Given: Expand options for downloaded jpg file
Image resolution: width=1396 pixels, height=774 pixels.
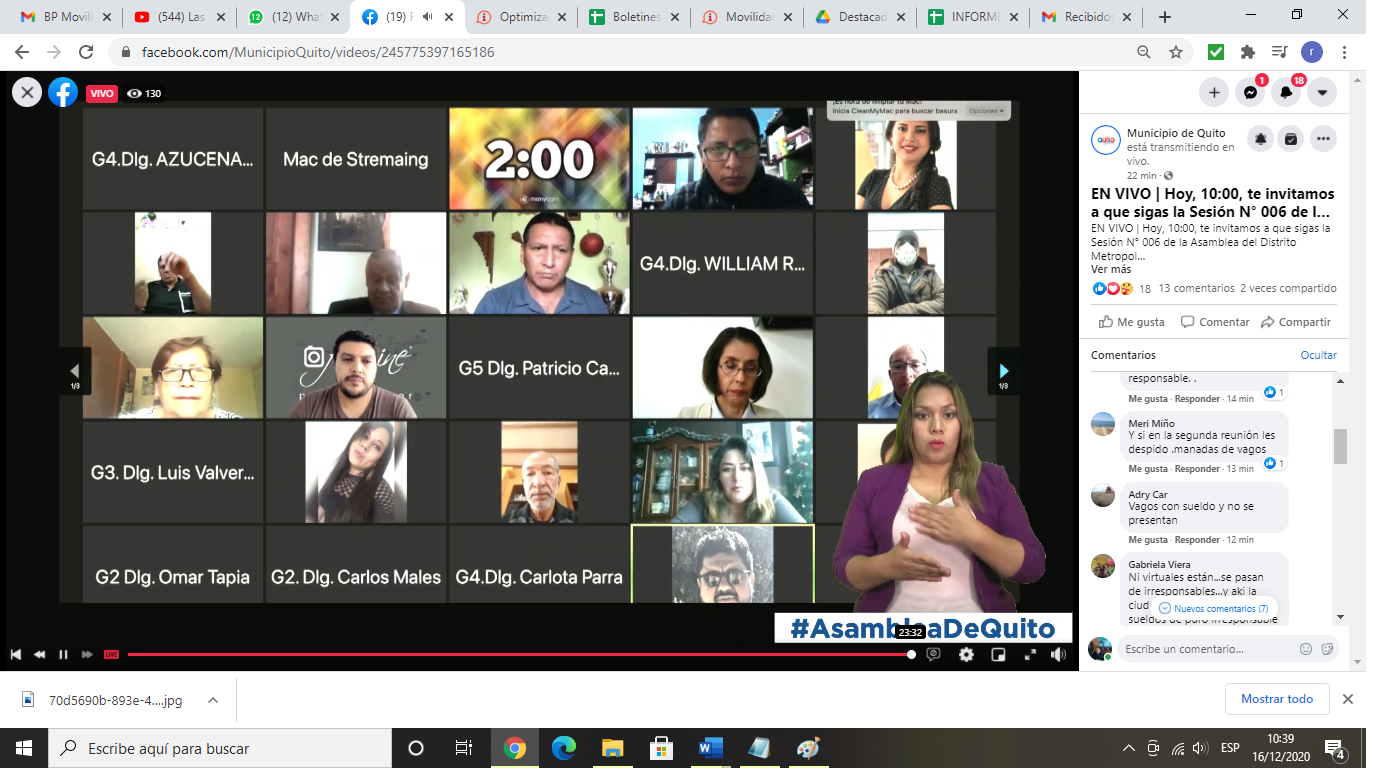Looking at the screenshot, I should [x=212, y=700].
